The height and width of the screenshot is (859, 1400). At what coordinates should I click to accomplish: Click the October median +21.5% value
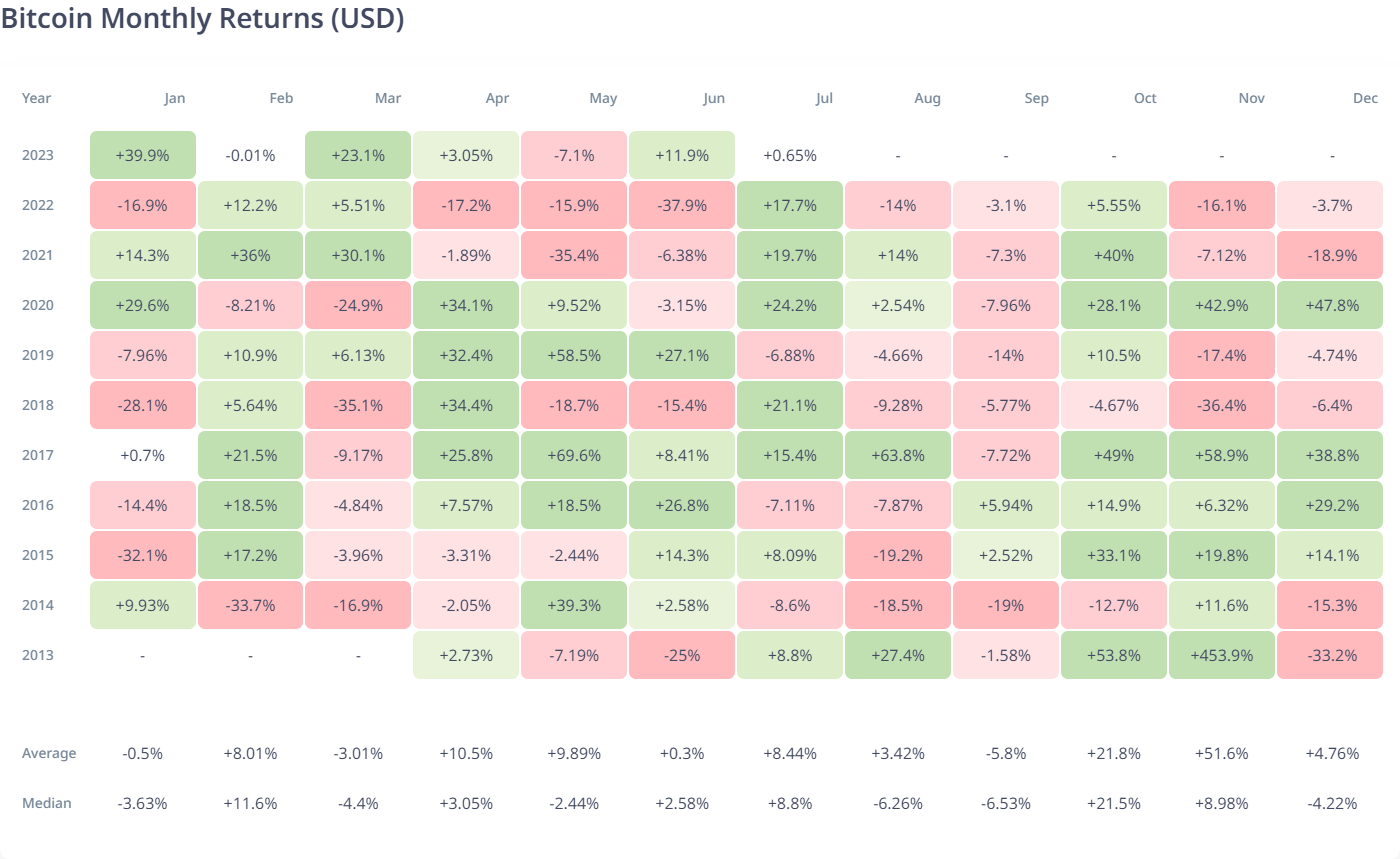pos(1113,803)
